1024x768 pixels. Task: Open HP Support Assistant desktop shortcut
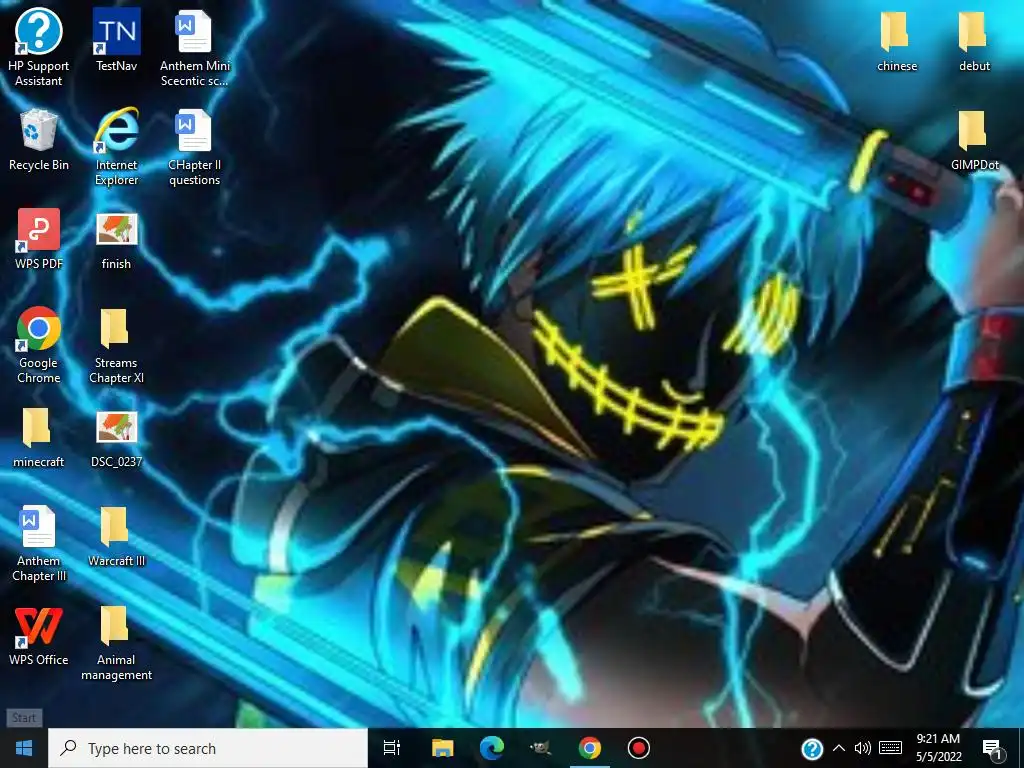click(39, 47)
